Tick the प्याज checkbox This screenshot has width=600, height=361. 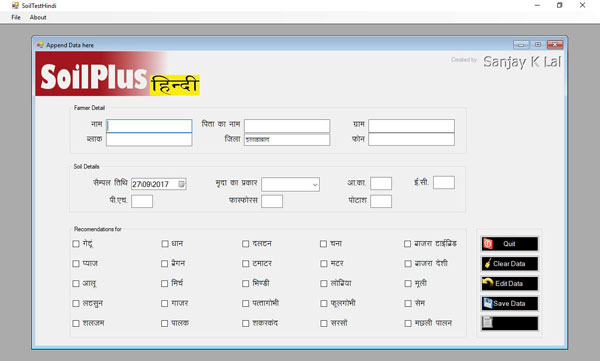76,264
